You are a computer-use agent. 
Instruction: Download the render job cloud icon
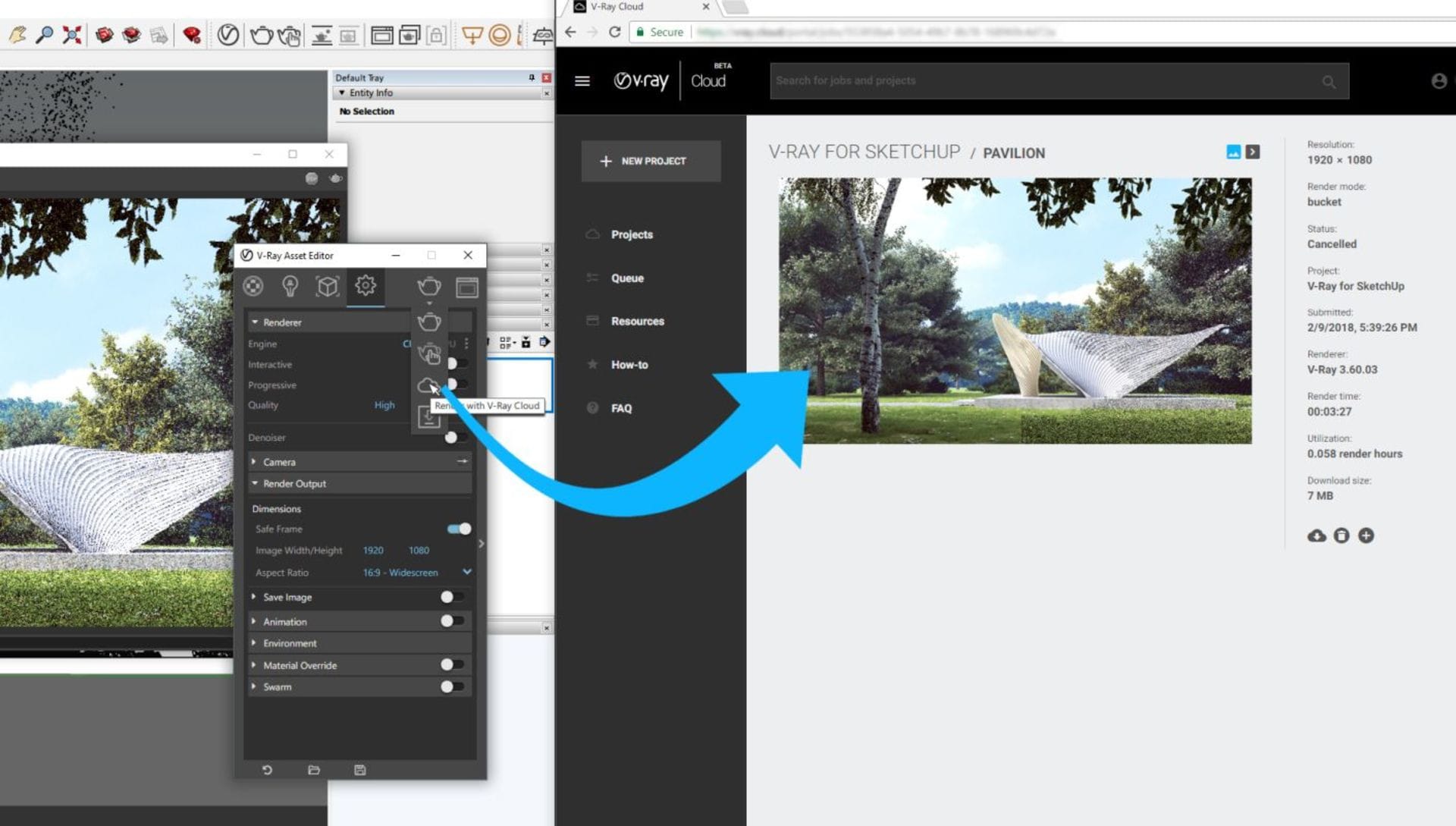1316,535
